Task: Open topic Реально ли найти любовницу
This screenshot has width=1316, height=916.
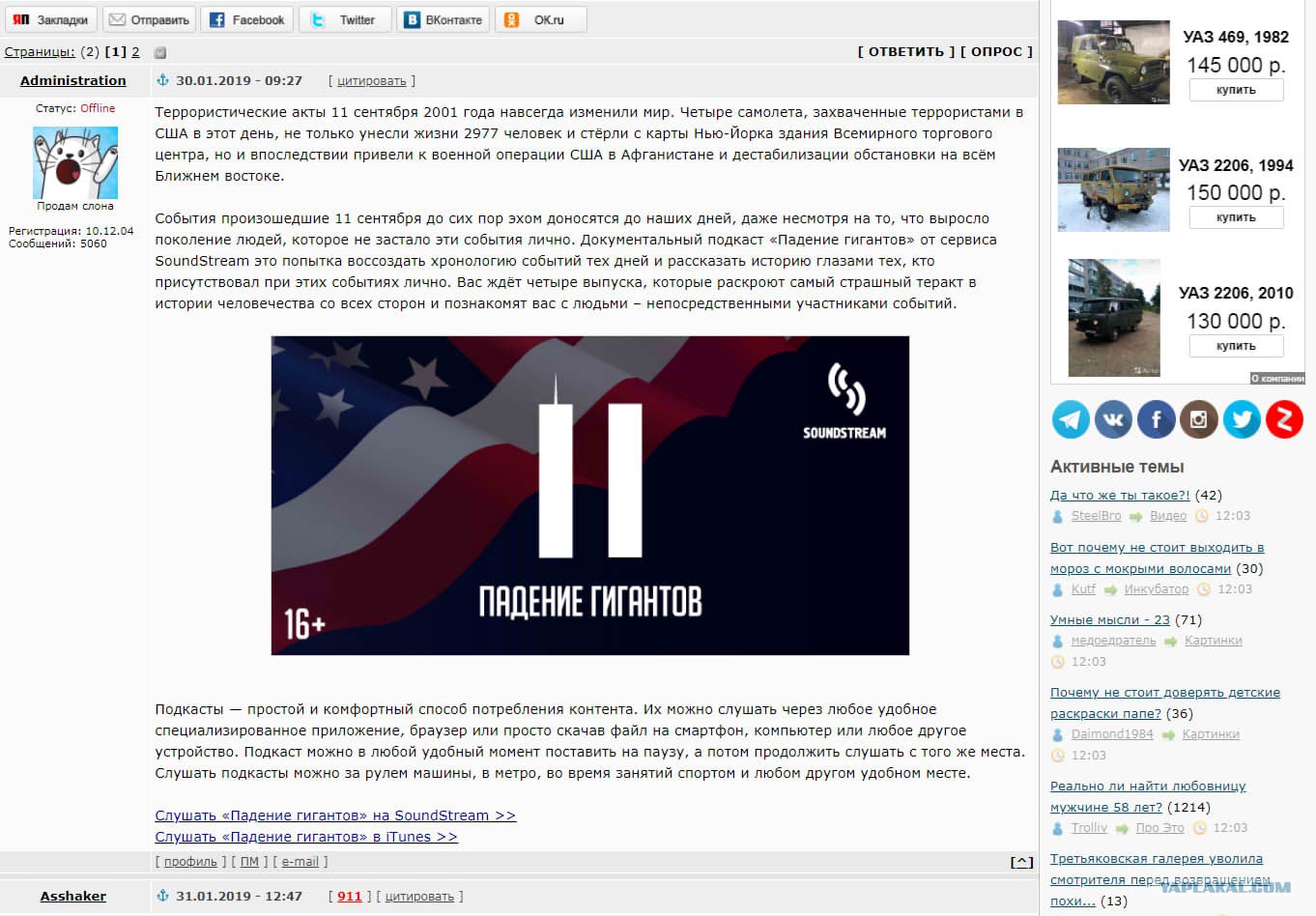Action: point(1148,796)
